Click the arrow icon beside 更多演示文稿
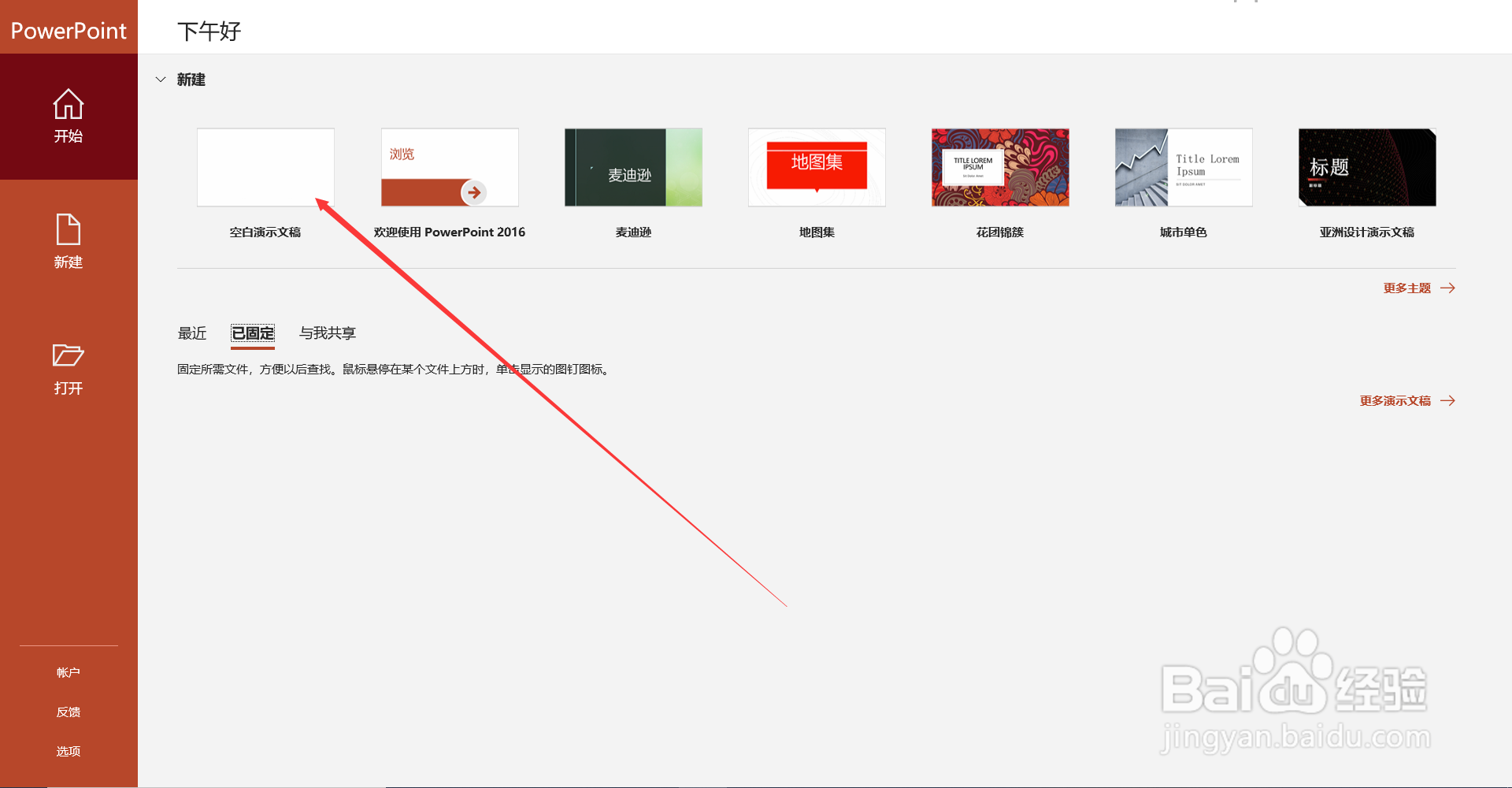Screen dimensions: 1512x788 (1447, 401)
